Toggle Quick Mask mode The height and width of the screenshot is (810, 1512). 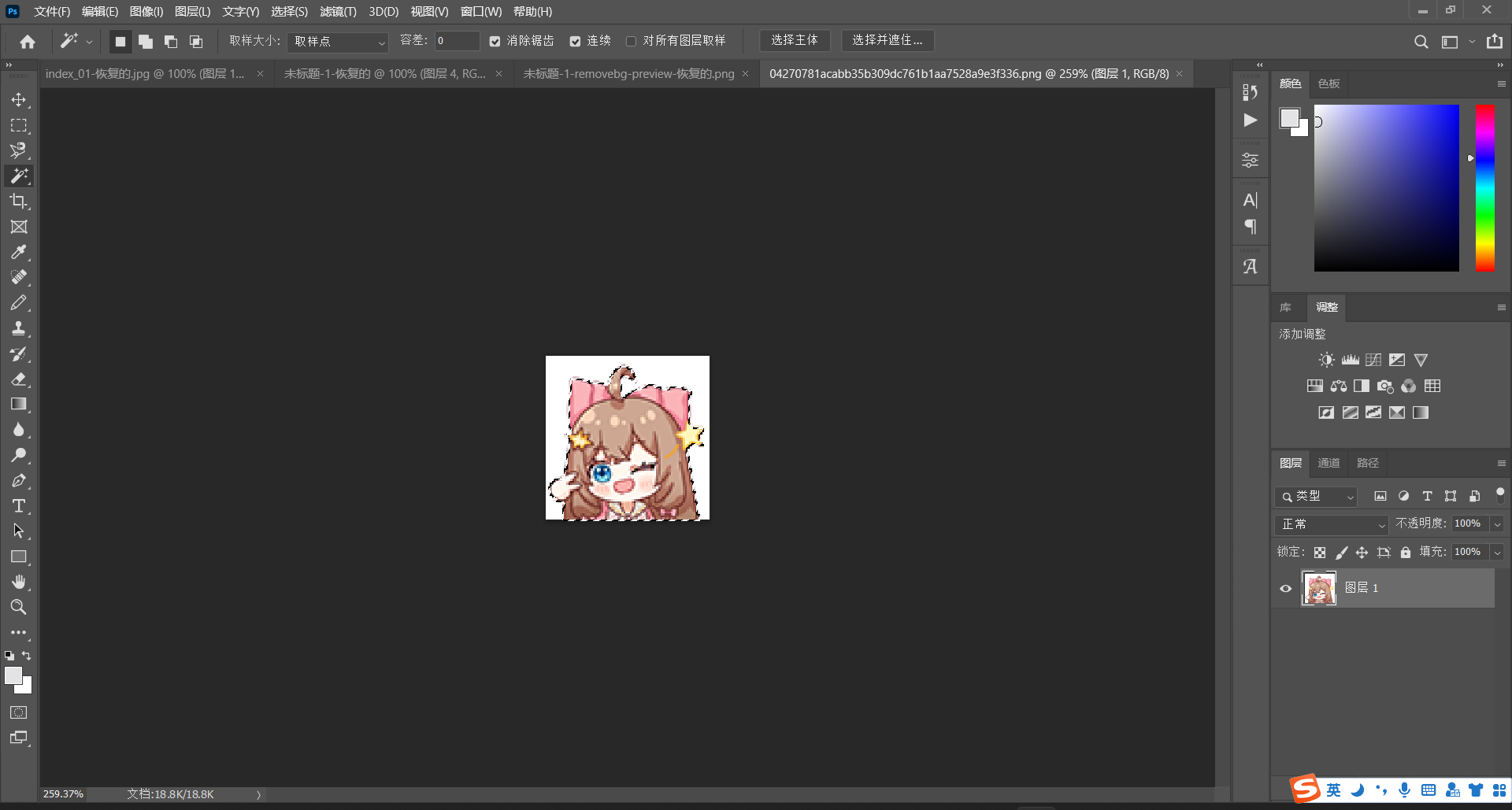point(19,712)
